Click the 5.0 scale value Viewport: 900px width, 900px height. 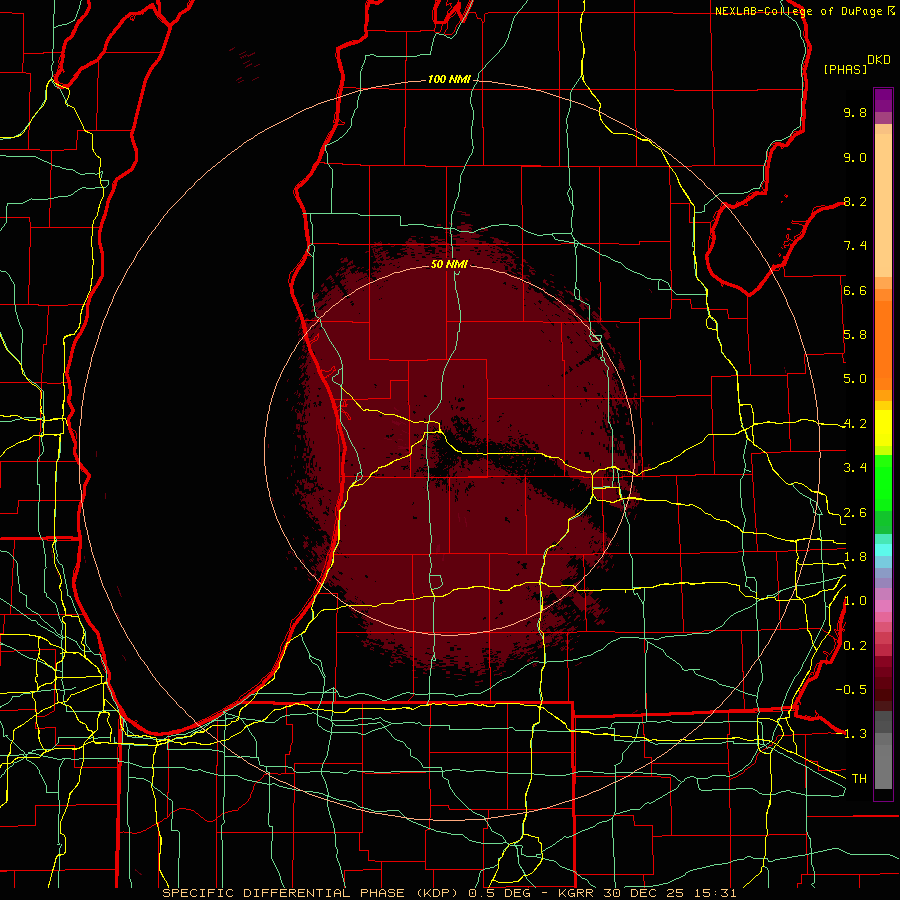(x=855, y=379)
